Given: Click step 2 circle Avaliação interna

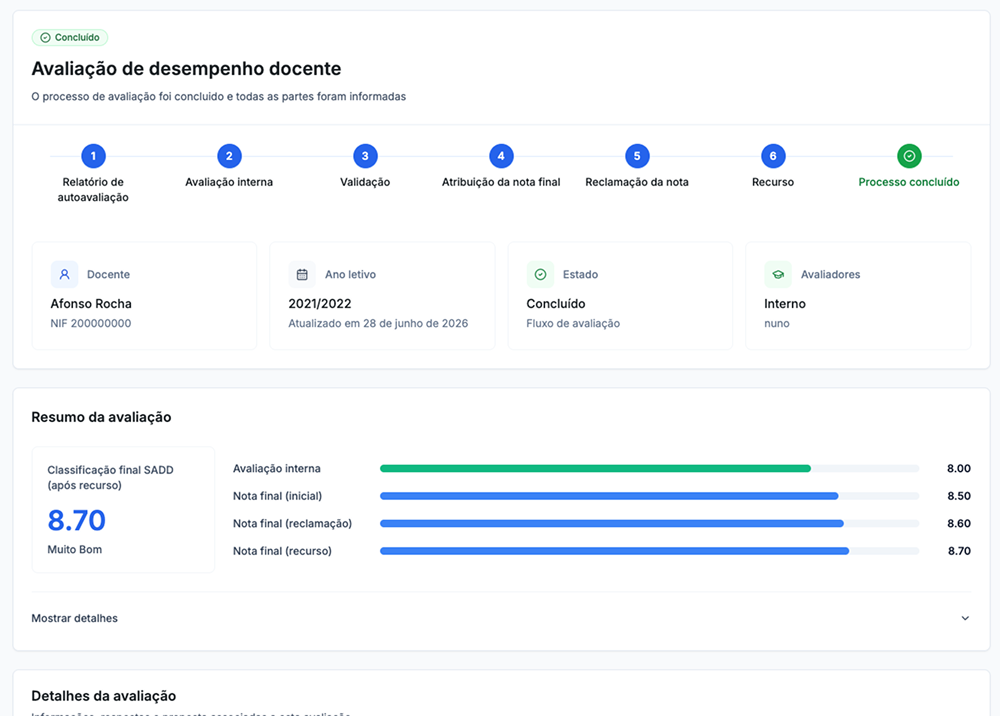Looking at the screenshot, I should pos(229,156).
